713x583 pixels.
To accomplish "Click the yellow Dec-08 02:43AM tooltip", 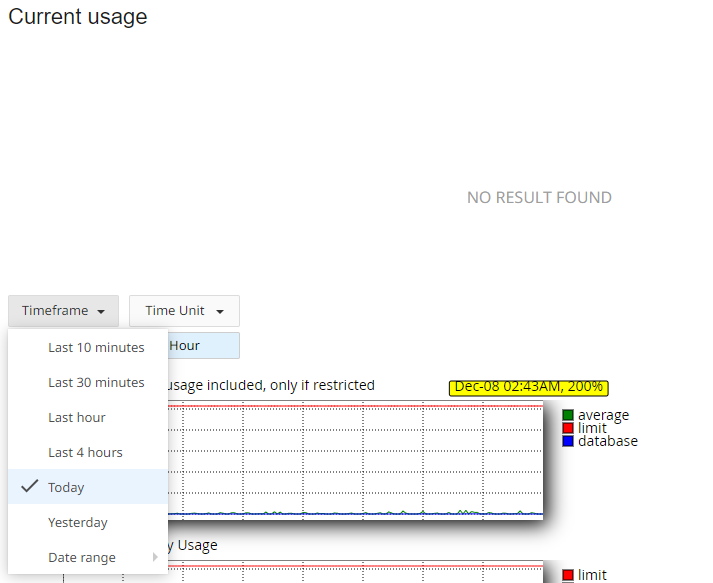I will (529, 387).
